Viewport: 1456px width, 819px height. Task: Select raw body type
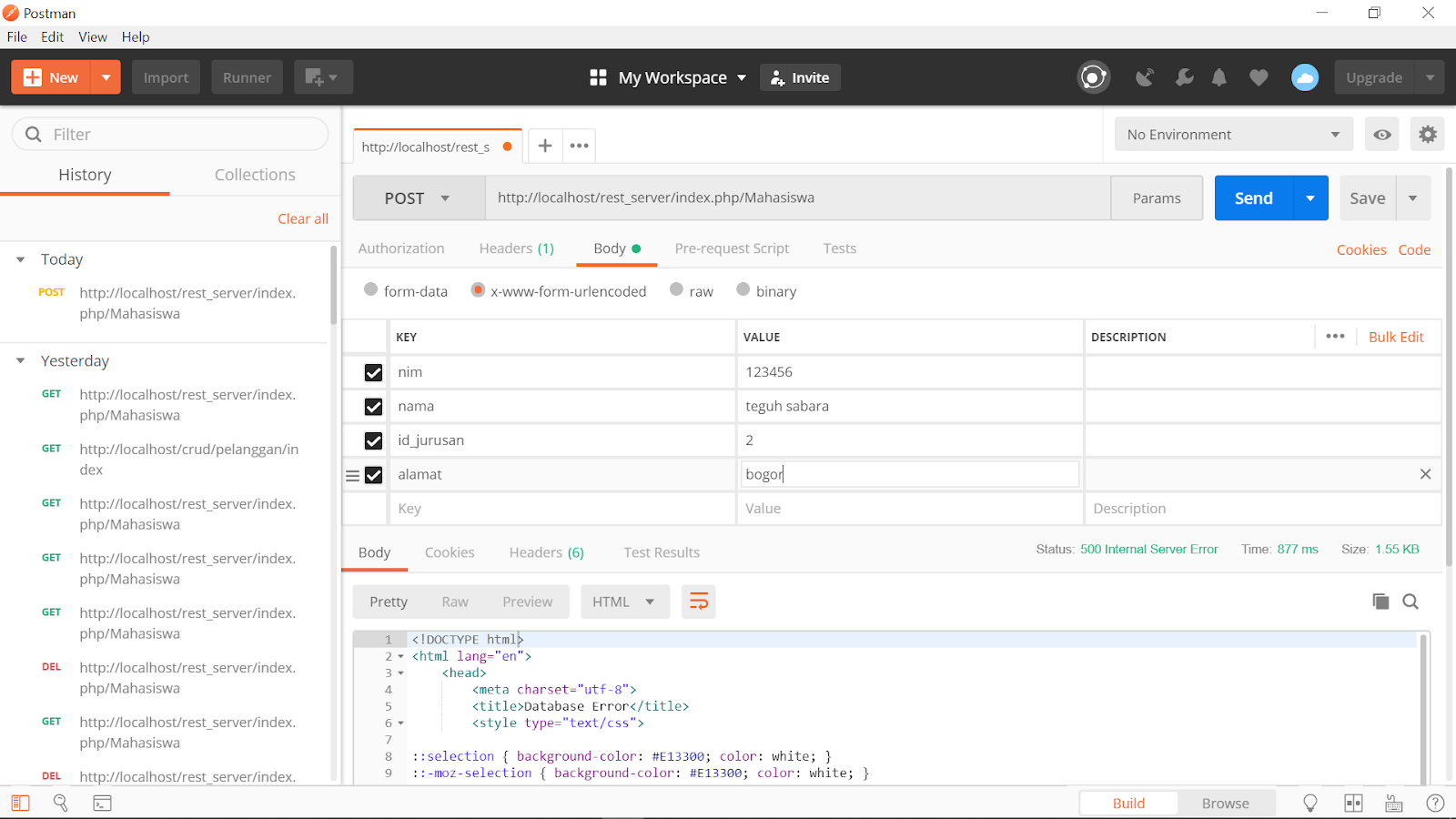pos(676,289)
